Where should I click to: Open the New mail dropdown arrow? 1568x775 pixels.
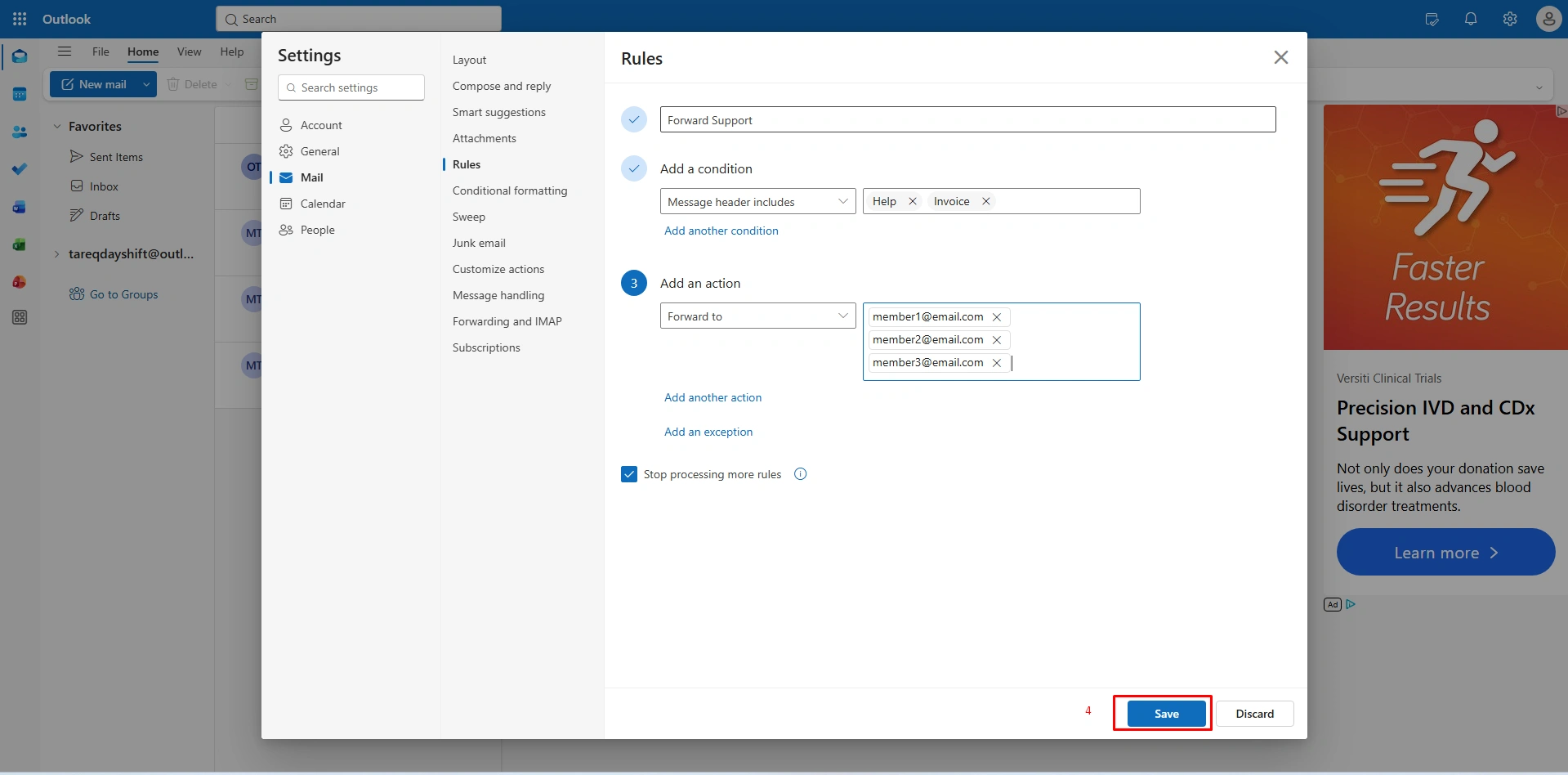(x=146, y=84)
